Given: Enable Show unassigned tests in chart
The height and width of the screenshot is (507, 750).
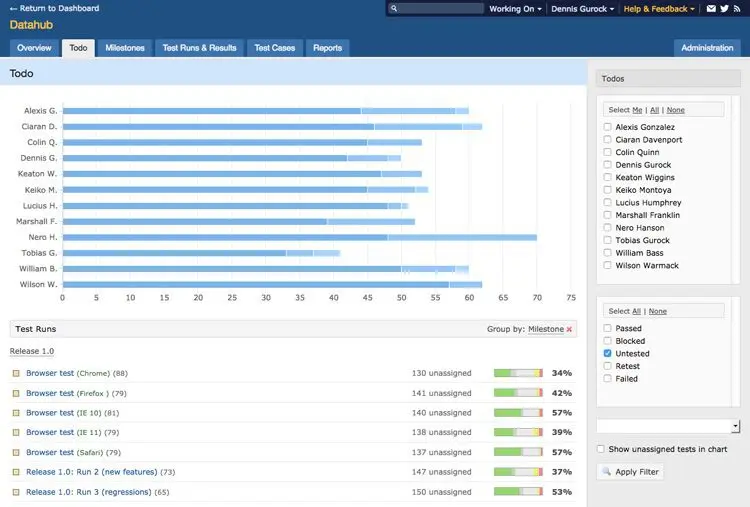Looking at the screenshot, I should tap(601, 449).
